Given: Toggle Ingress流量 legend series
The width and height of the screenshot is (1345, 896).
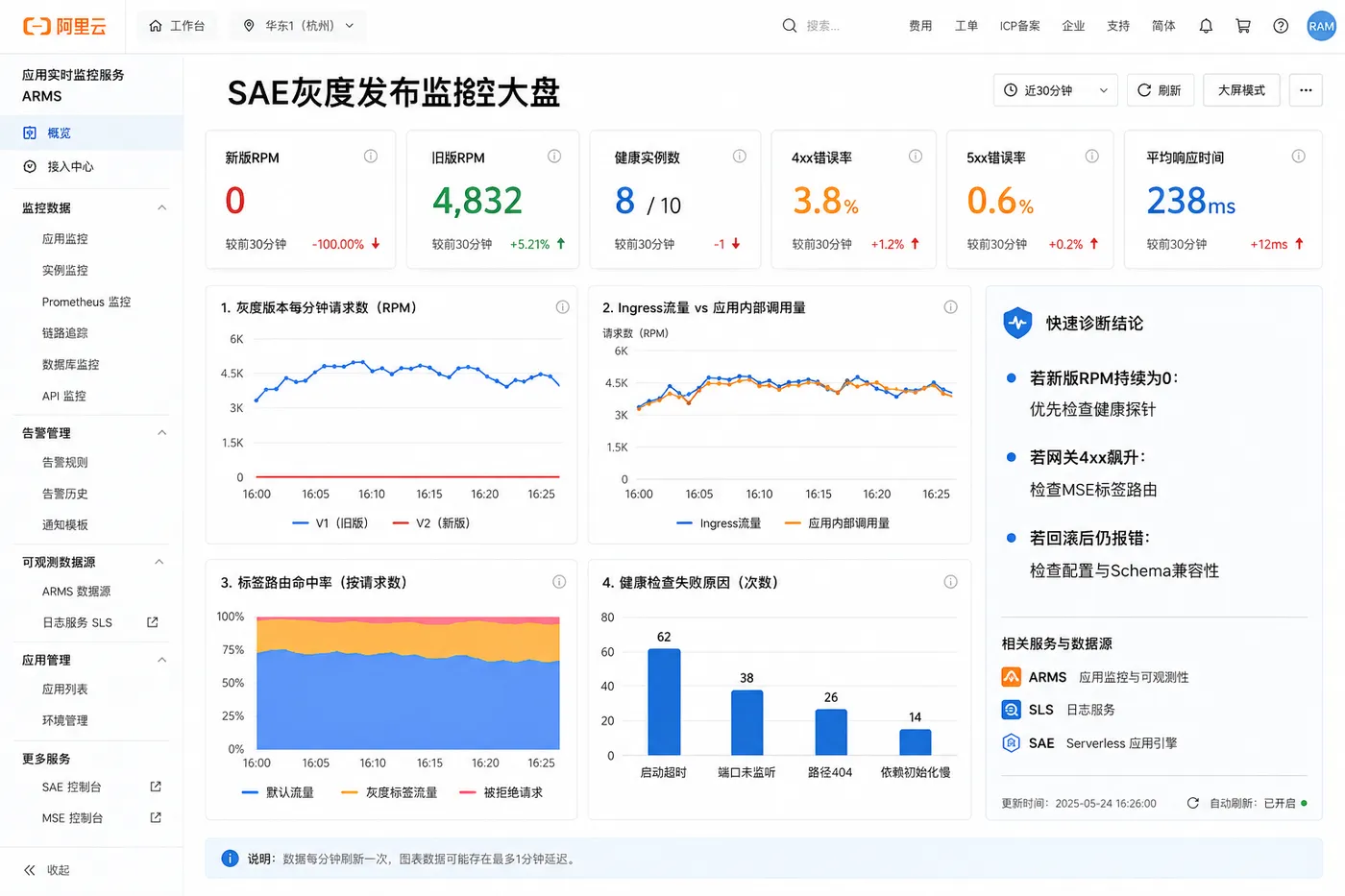Looking at the screenshot, I should point(719,523).
